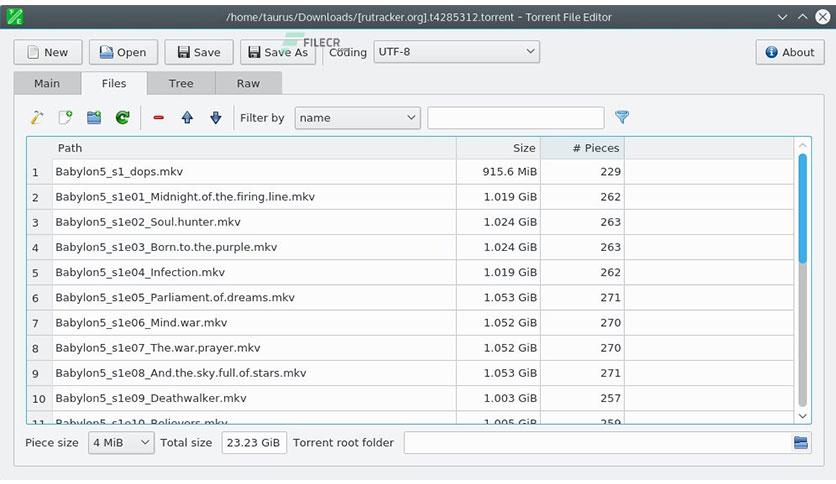Click row number 1 header

pyautogui.click(x=39, y=172)
